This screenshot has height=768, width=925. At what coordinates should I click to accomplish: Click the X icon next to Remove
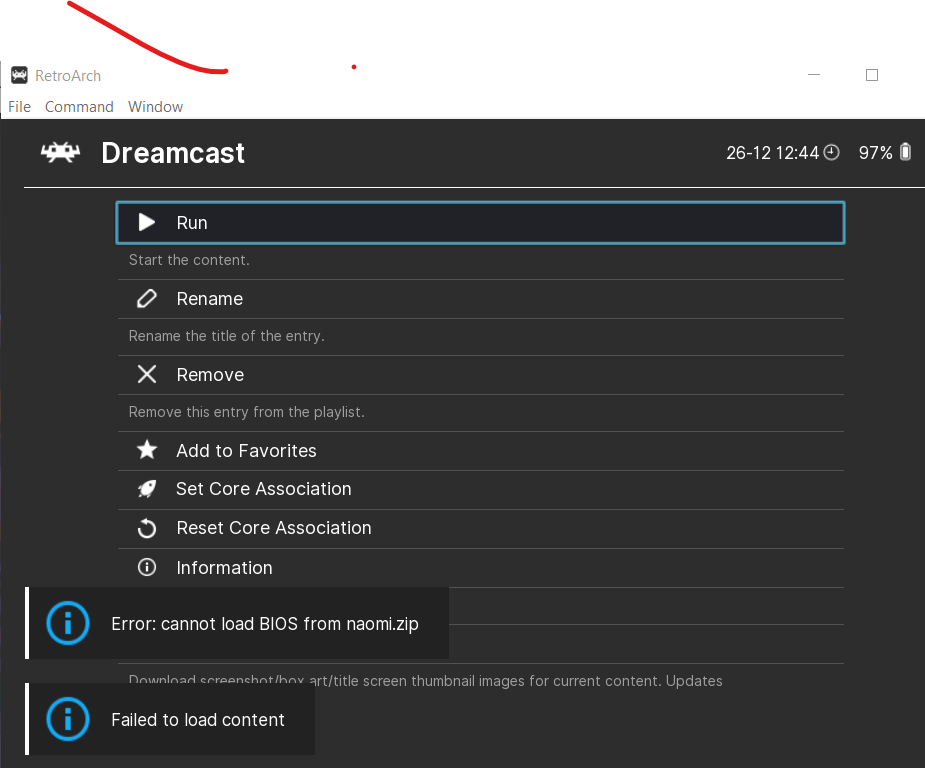coord(147,374)
